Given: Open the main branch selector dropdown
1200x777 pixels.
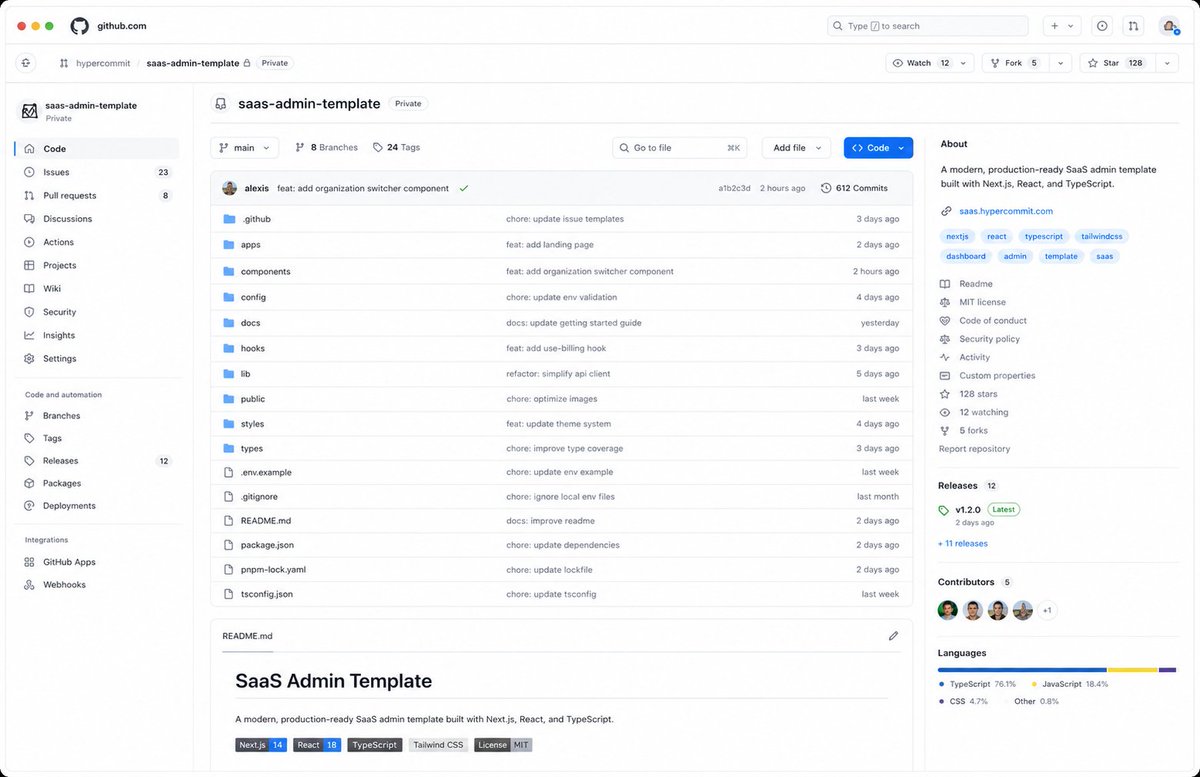Looking at the screenshot, I should pos(244,148).
